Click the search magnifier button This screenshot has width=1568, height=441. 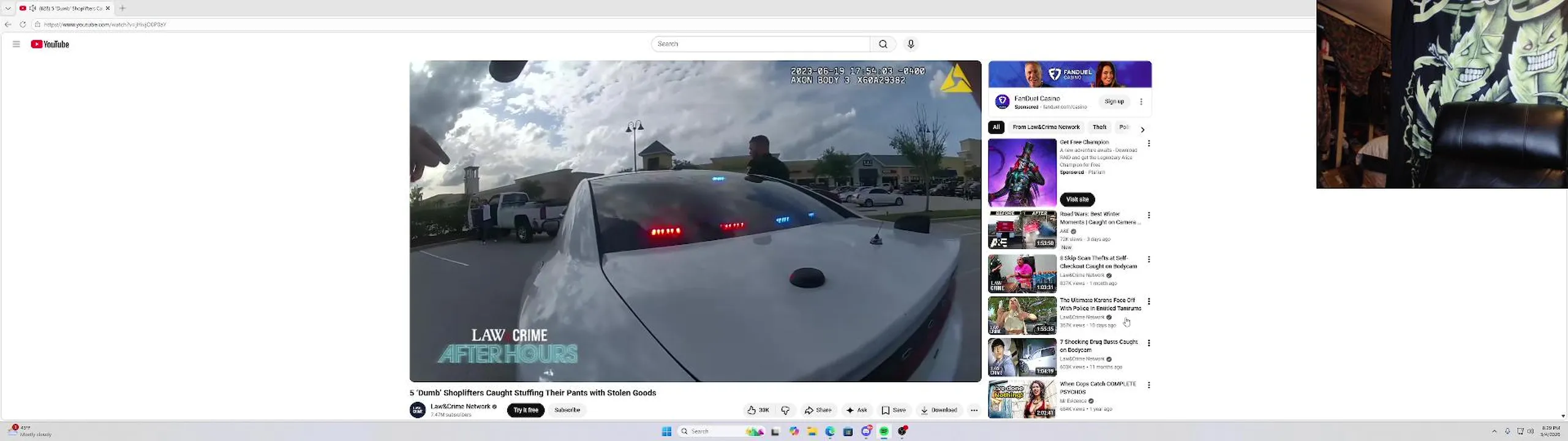883,44
